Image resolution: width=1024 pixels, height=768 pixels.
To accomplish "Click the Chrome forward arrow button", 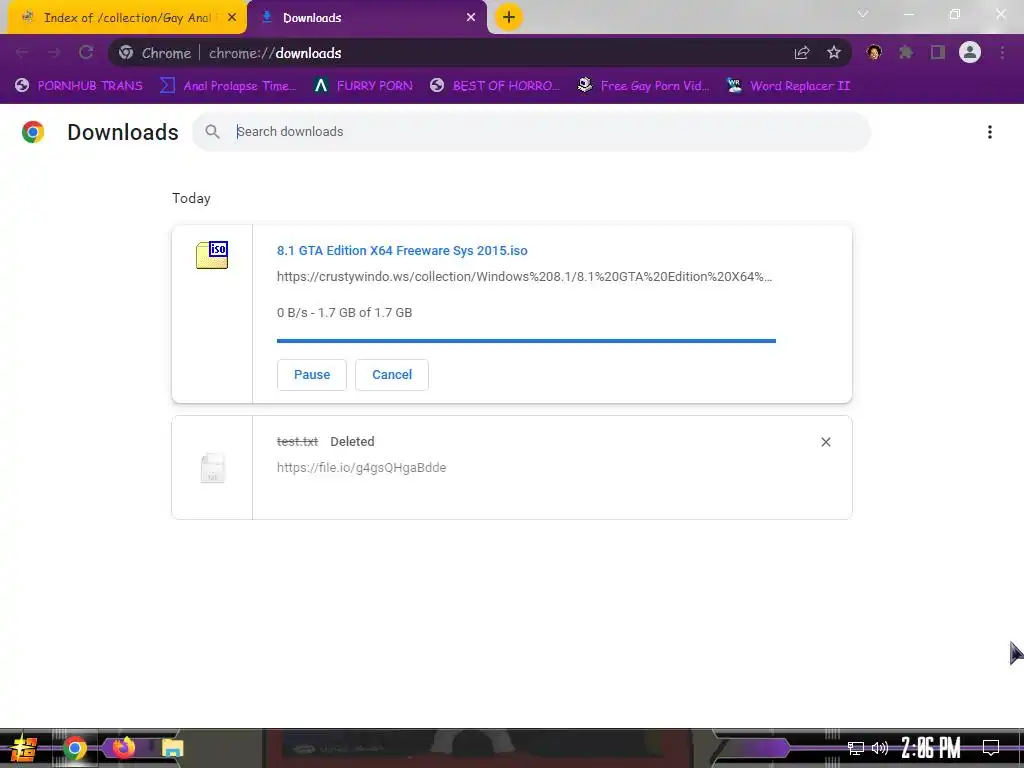I will click(54, 53).
